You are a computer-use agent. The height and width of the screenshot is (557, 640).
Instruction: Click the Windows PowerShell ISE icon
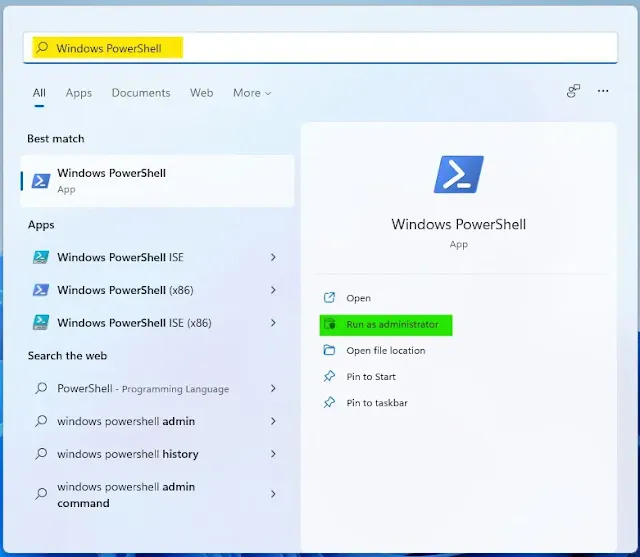[41, 257]
